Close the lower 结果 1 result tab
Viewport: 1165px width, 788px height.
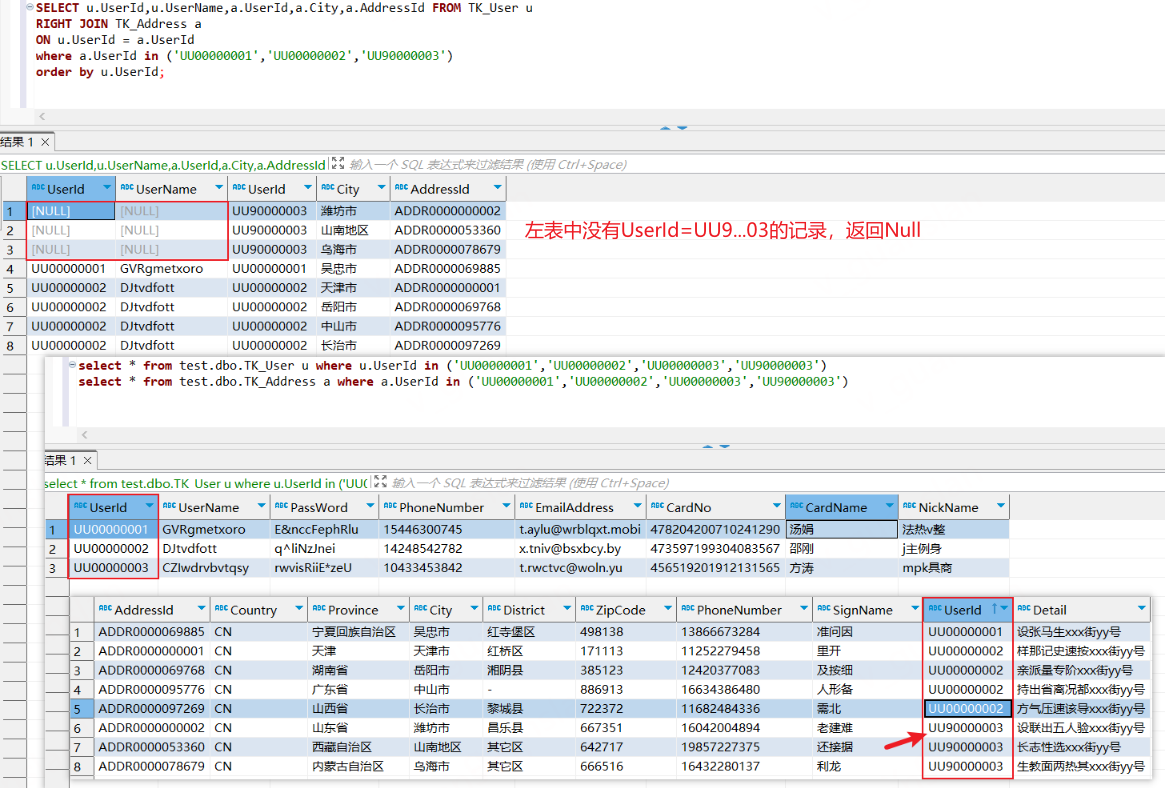coord(86,461)
